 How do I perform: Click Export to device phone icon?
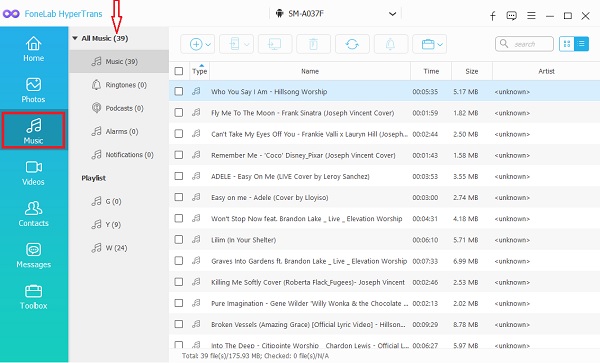tap(234, 44)
